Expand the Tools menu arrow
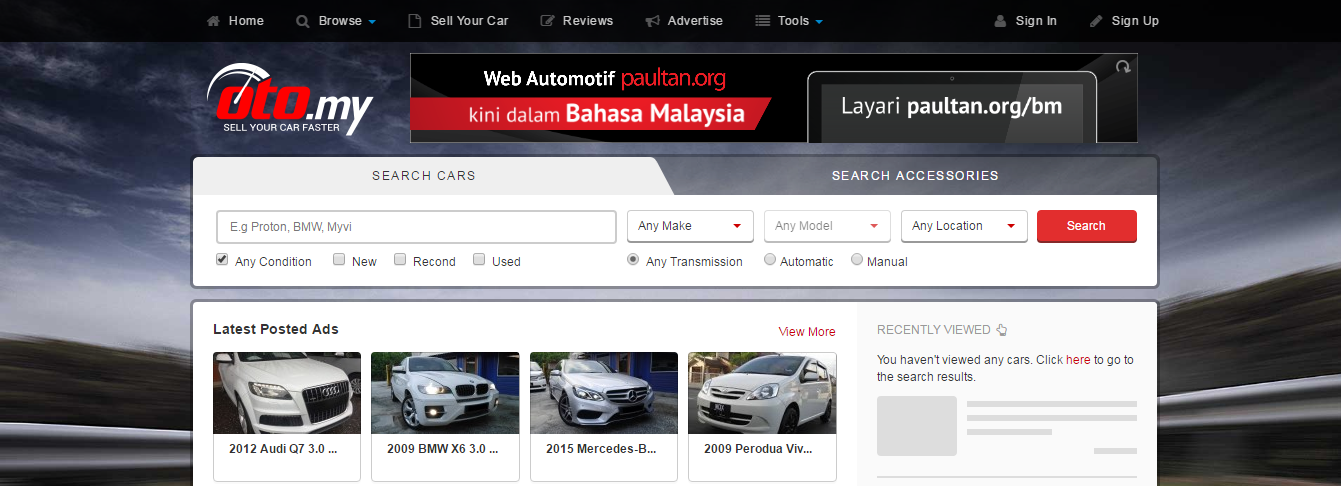This screenshot has width=1341, height=486. (819, 22)
